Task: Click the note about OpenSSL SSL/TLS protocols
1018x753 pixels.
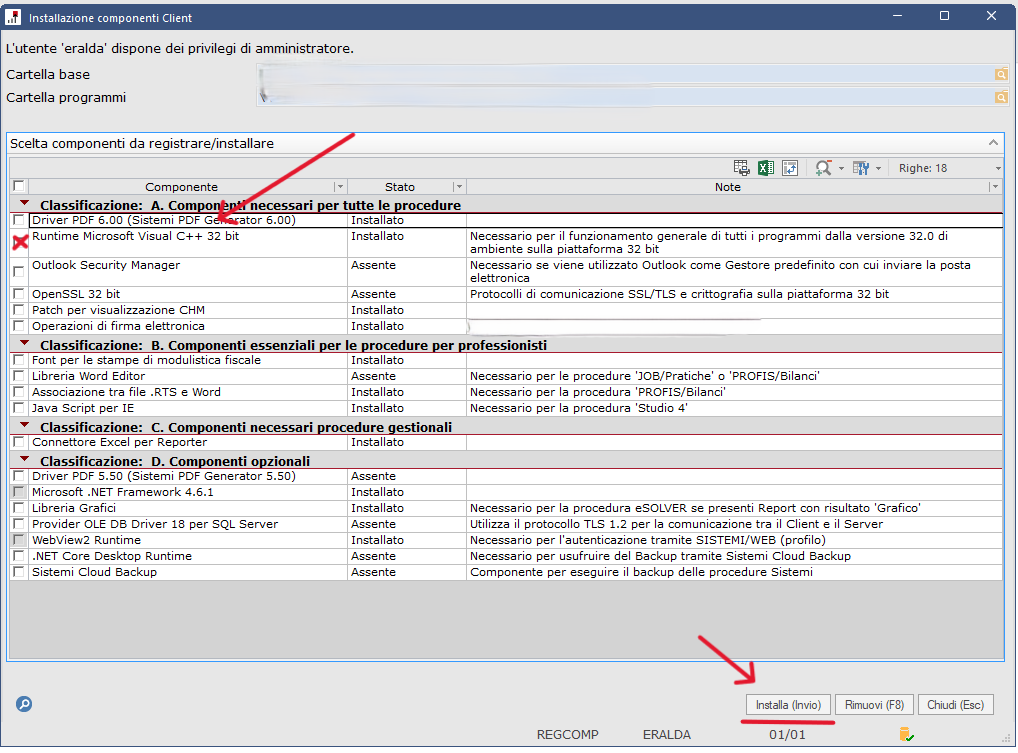Action: pos(679,294)
